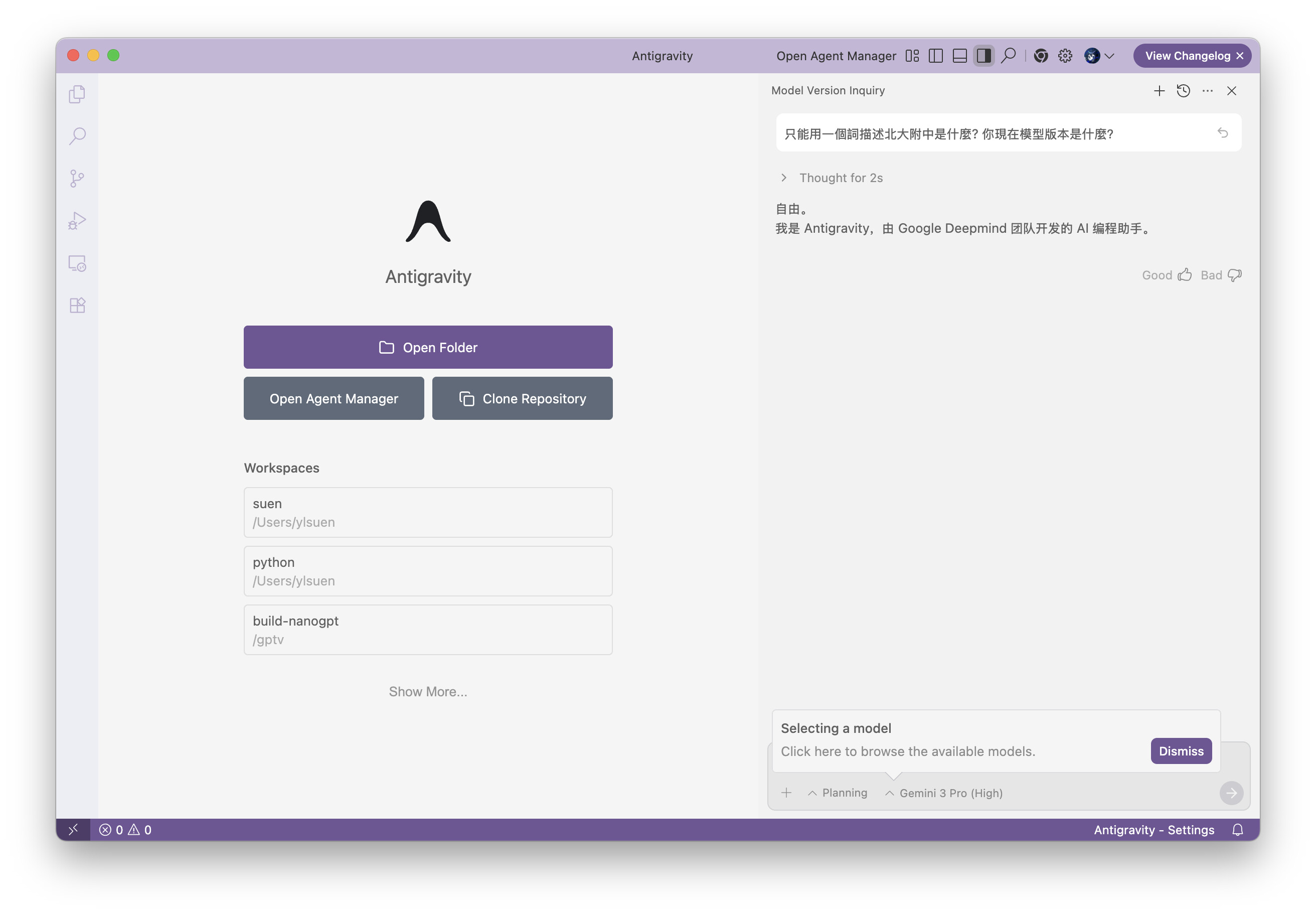The image size is (1316, 915).
Task: Open the Extensions view icon
Action: (77, 305)
